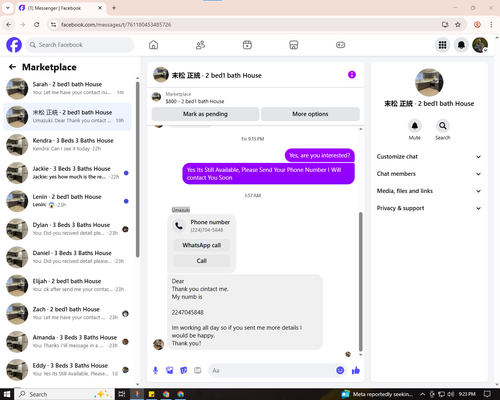Open the browser tab search dropdown

click(8, 8)
